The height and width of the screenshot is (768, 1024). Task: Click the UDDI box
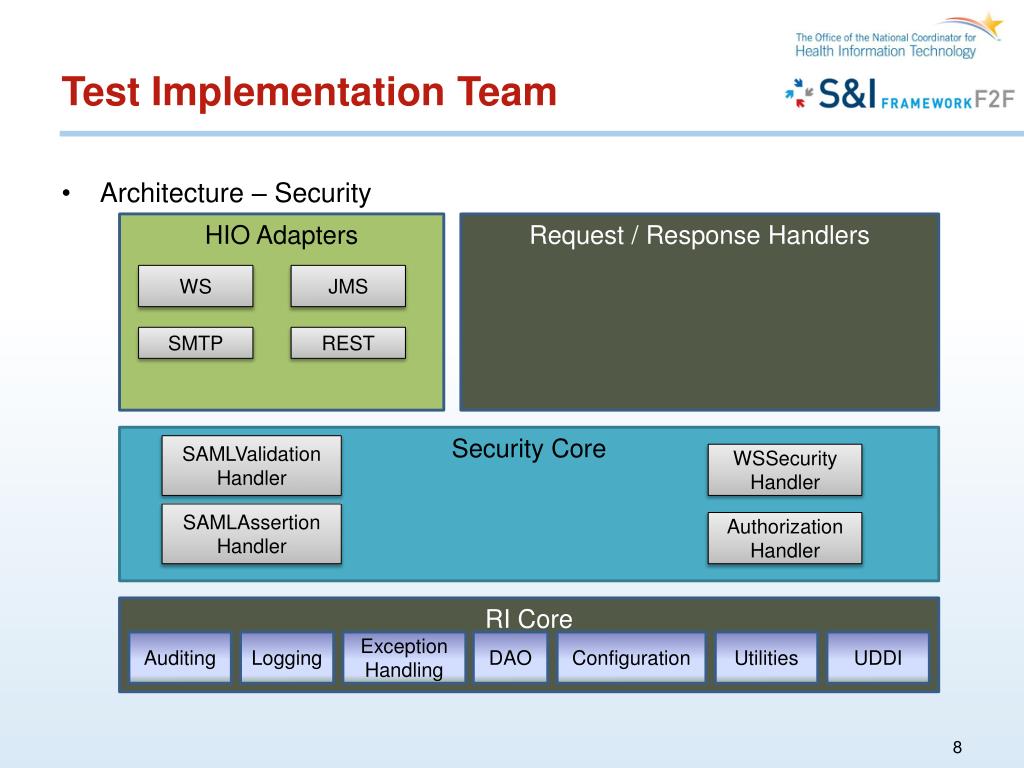[878, 658]
